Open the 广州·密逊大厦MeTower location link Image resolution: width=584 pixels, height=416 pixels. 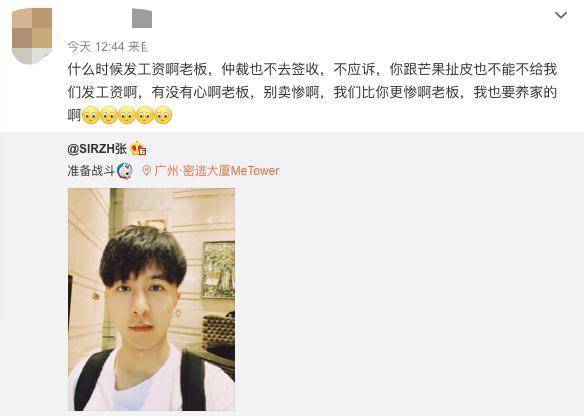(x=216, y=171)
